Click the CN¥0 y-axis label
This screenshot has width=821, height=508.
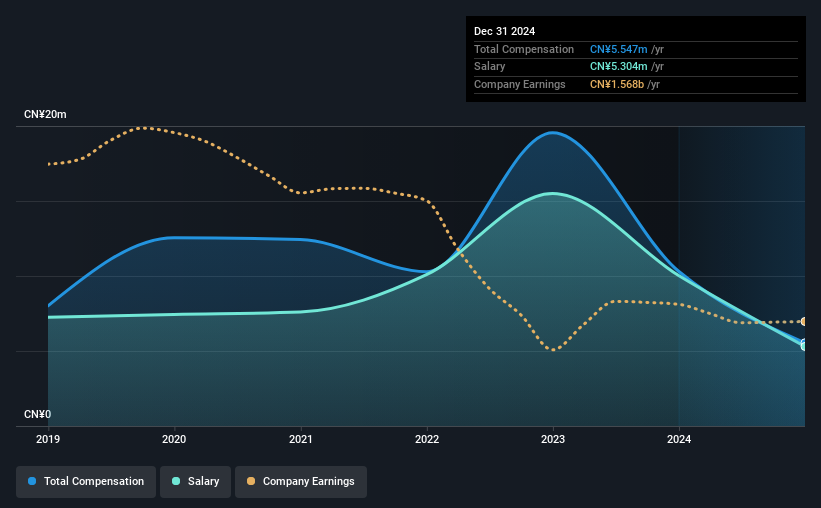tap(38, 414)
